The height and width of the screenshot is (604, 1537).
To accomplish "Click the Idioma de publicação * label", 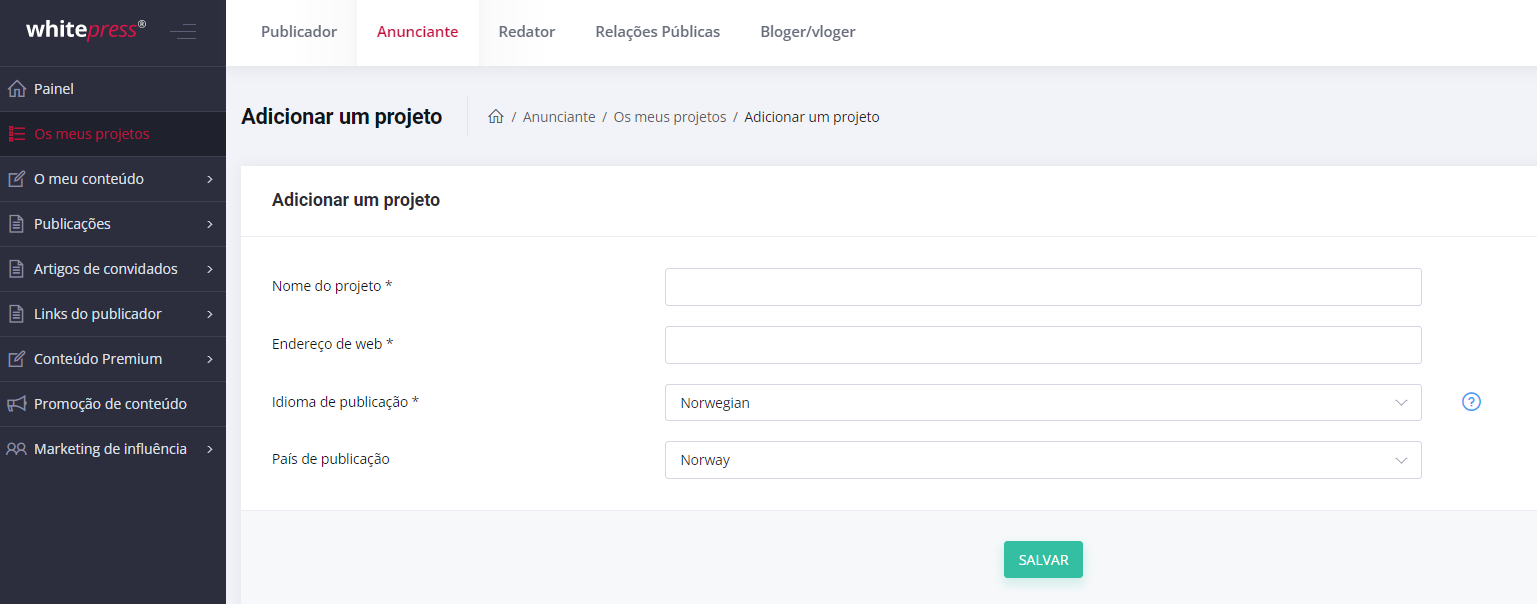I will click(x=345, y=402).
